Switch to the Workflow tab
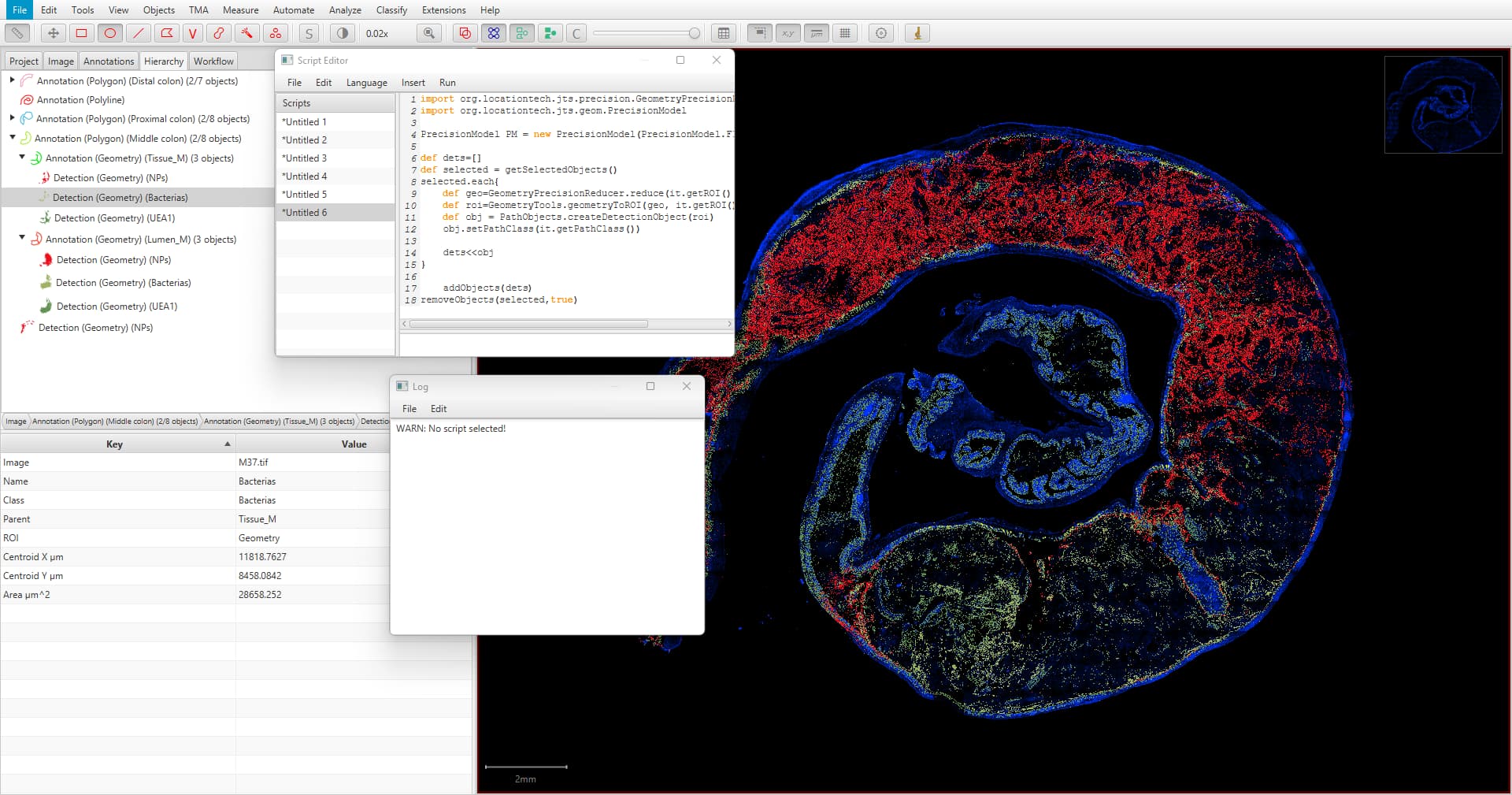The height and width of the screenshot is (795, 1512). tap(213, 61)
